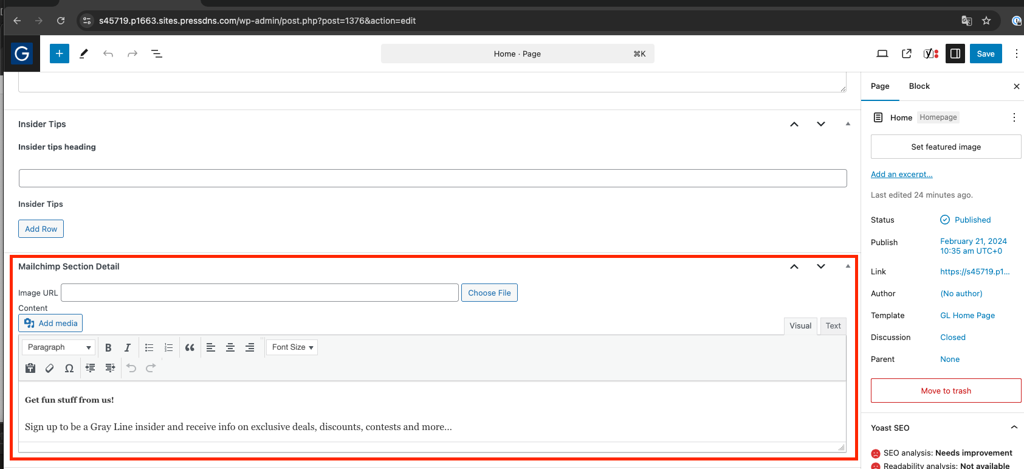Viewport: 1024px width, 469px height.
Task: Click the special character omega icon
Action: pyautogui.click(x=69, y=368)
